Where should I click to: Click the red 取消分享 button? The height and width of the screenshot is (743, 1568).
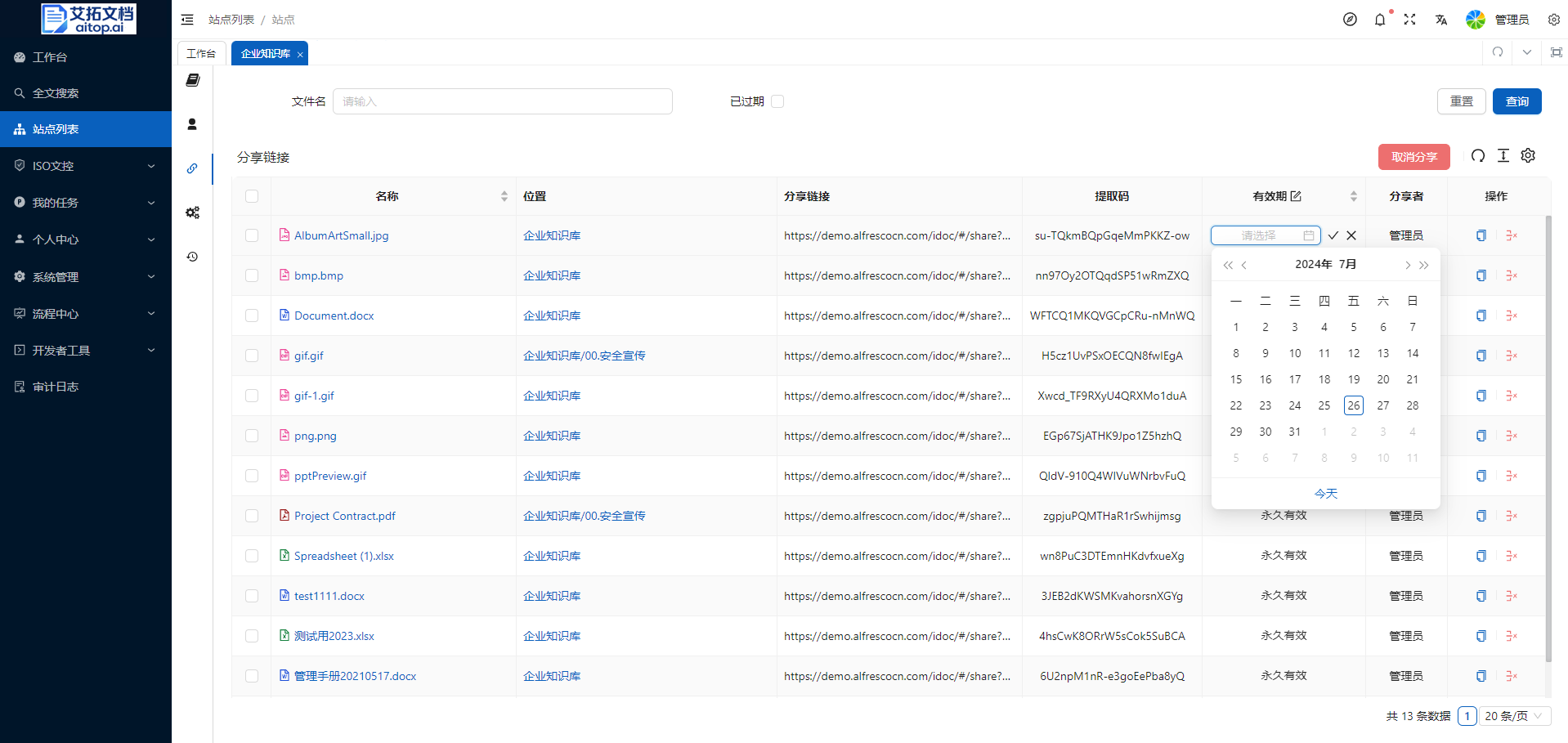click(x=1413, y=157)
